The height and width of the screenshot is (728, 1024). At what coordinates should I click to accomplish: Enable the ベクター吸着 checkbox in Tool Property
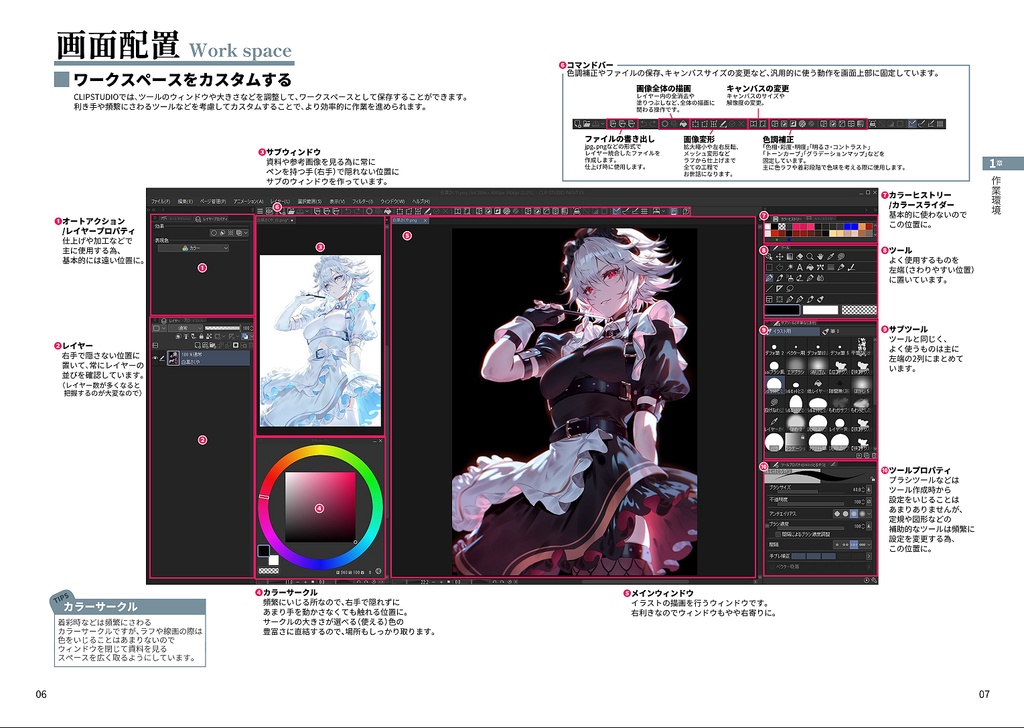coord(771,567)
